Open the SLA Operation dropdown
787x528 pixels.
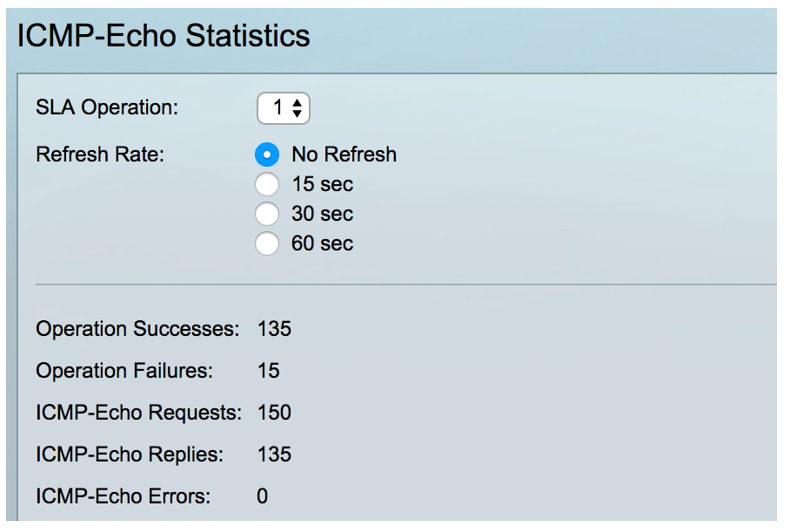pyautogui.click(x=284, y=108)
